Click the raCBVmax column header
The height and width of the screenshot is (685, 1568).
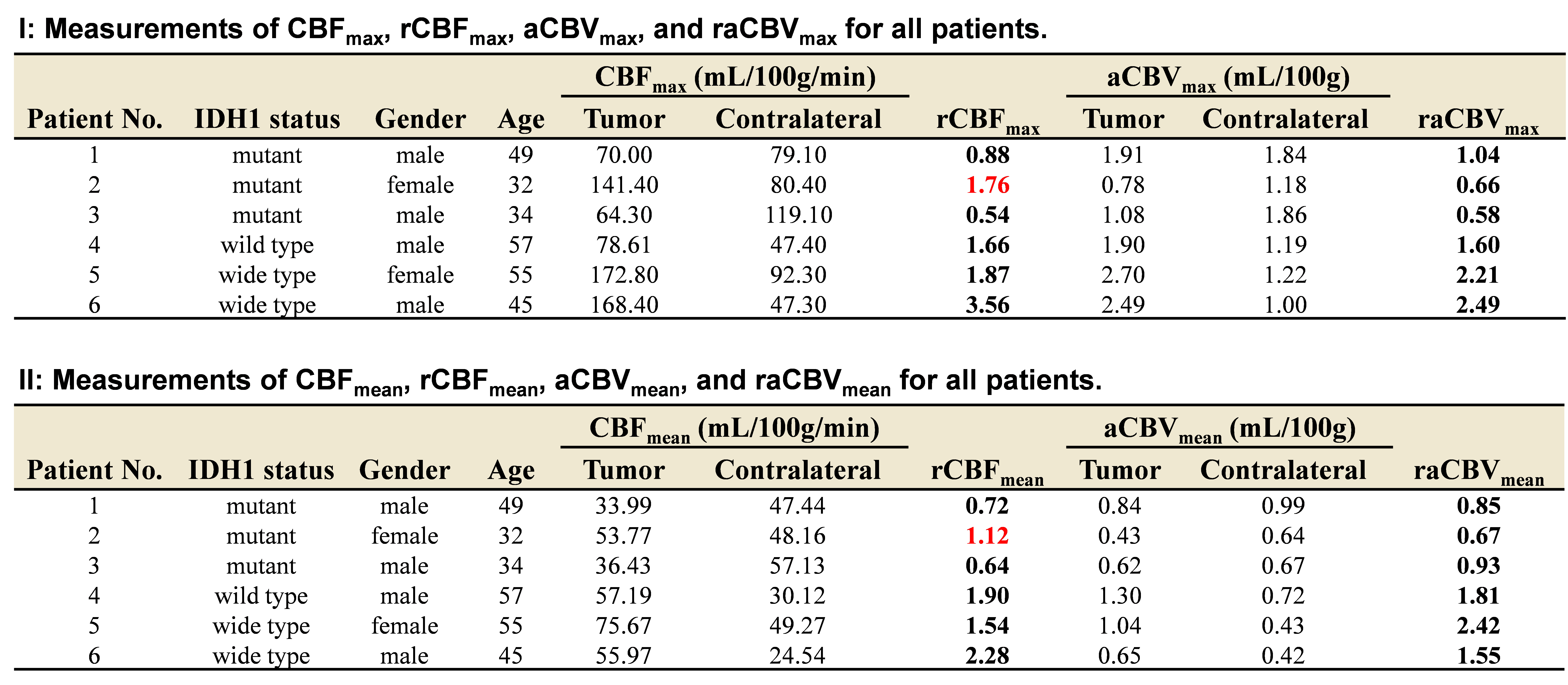coord(1478,120)
